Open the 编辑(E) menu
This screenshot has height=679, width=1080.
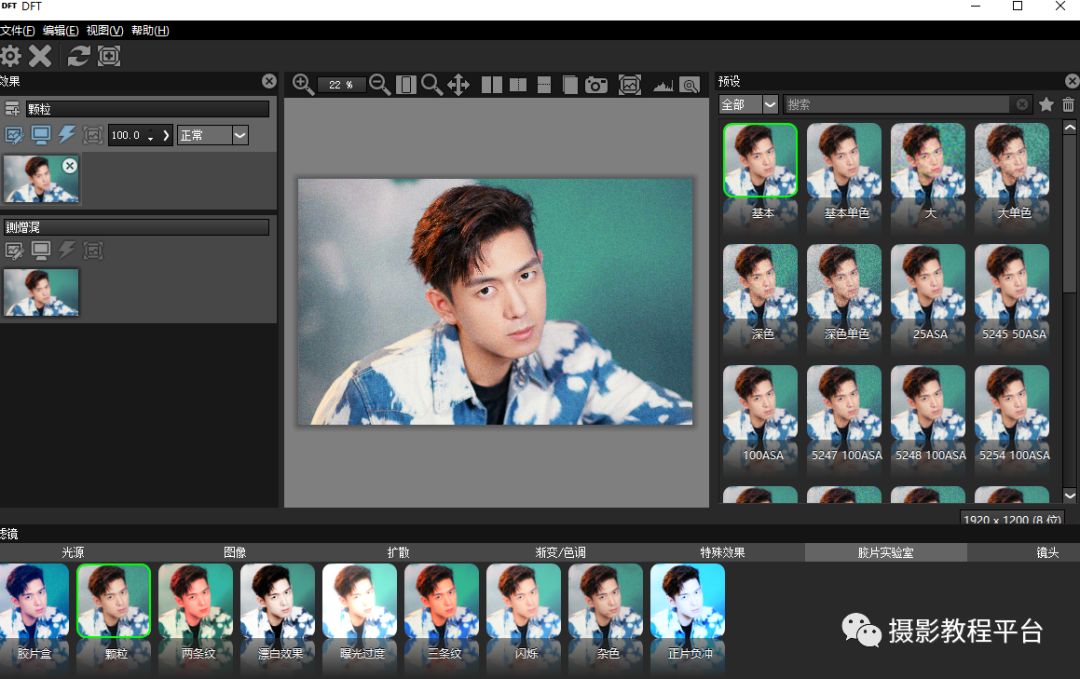pos(61,30)
